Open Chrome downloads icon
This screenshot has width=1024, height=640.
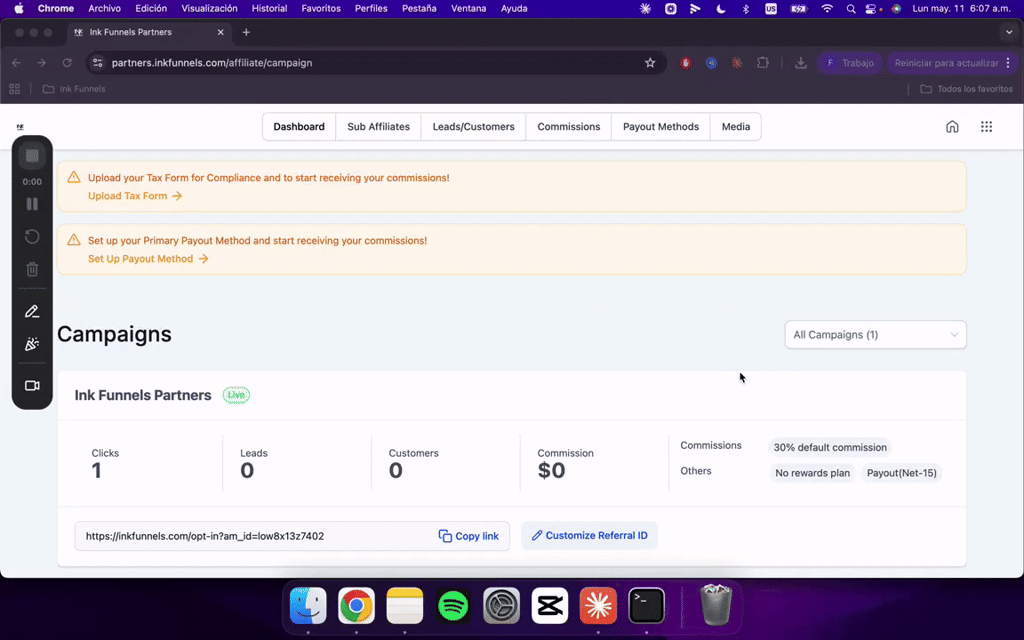coord(801,63)
